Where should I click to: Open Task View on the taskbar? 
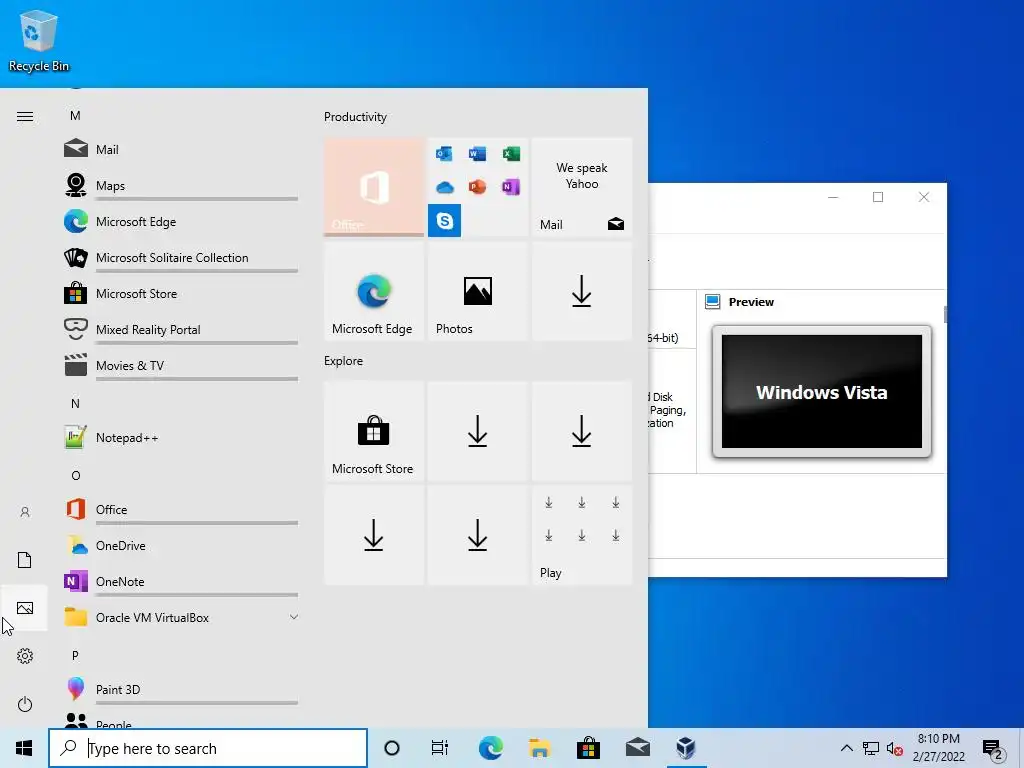(440, 748)
